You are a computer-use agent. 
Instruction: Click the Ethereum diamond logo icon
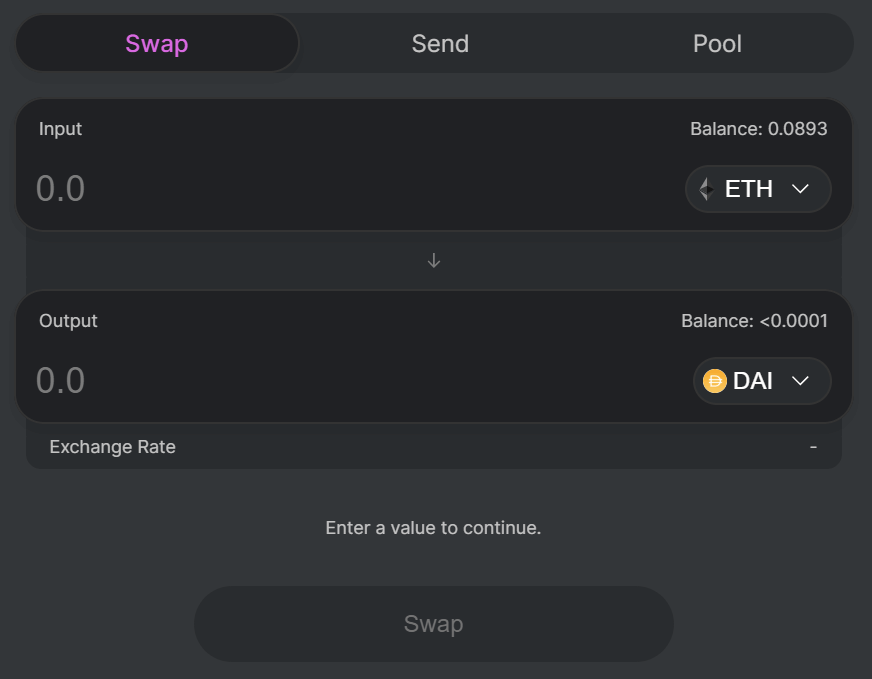(707, 189)
